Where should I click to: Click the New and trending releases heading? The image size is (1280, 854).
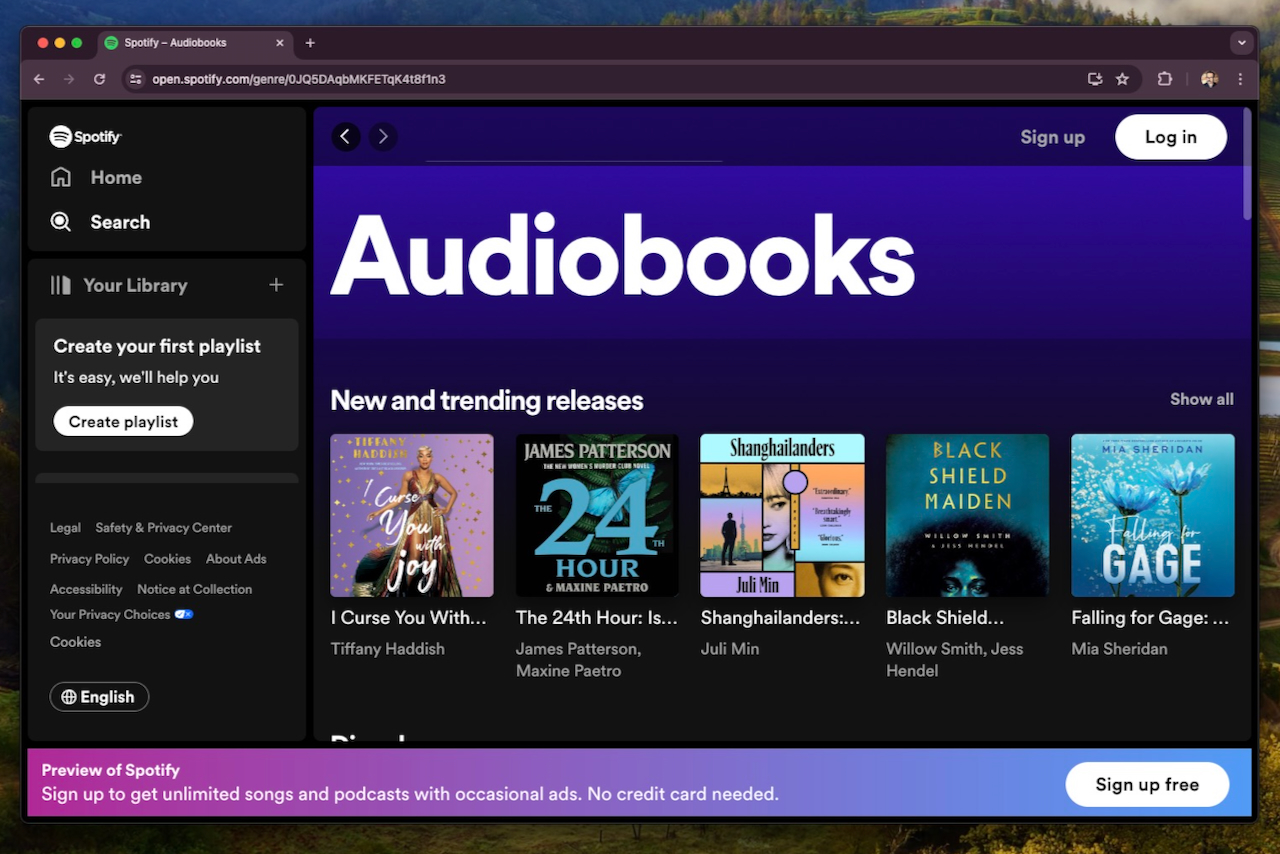(487, 401)
